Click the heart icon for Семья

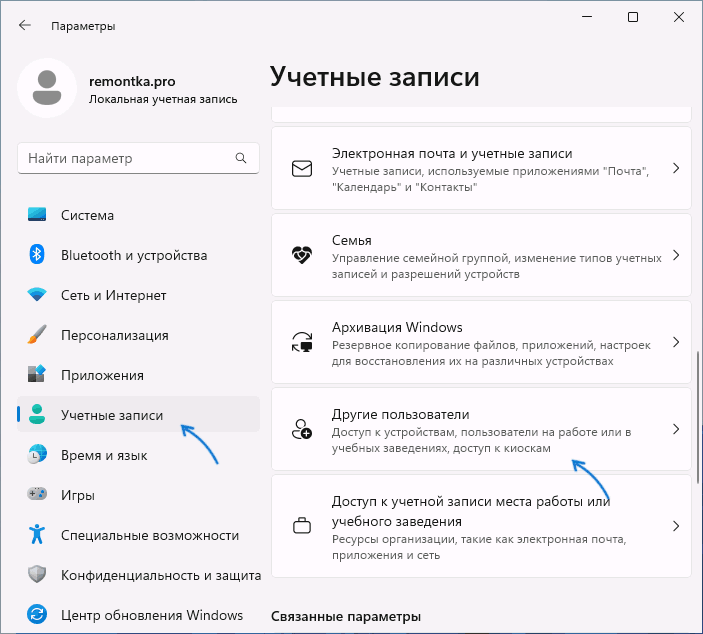tap(302, 255)
